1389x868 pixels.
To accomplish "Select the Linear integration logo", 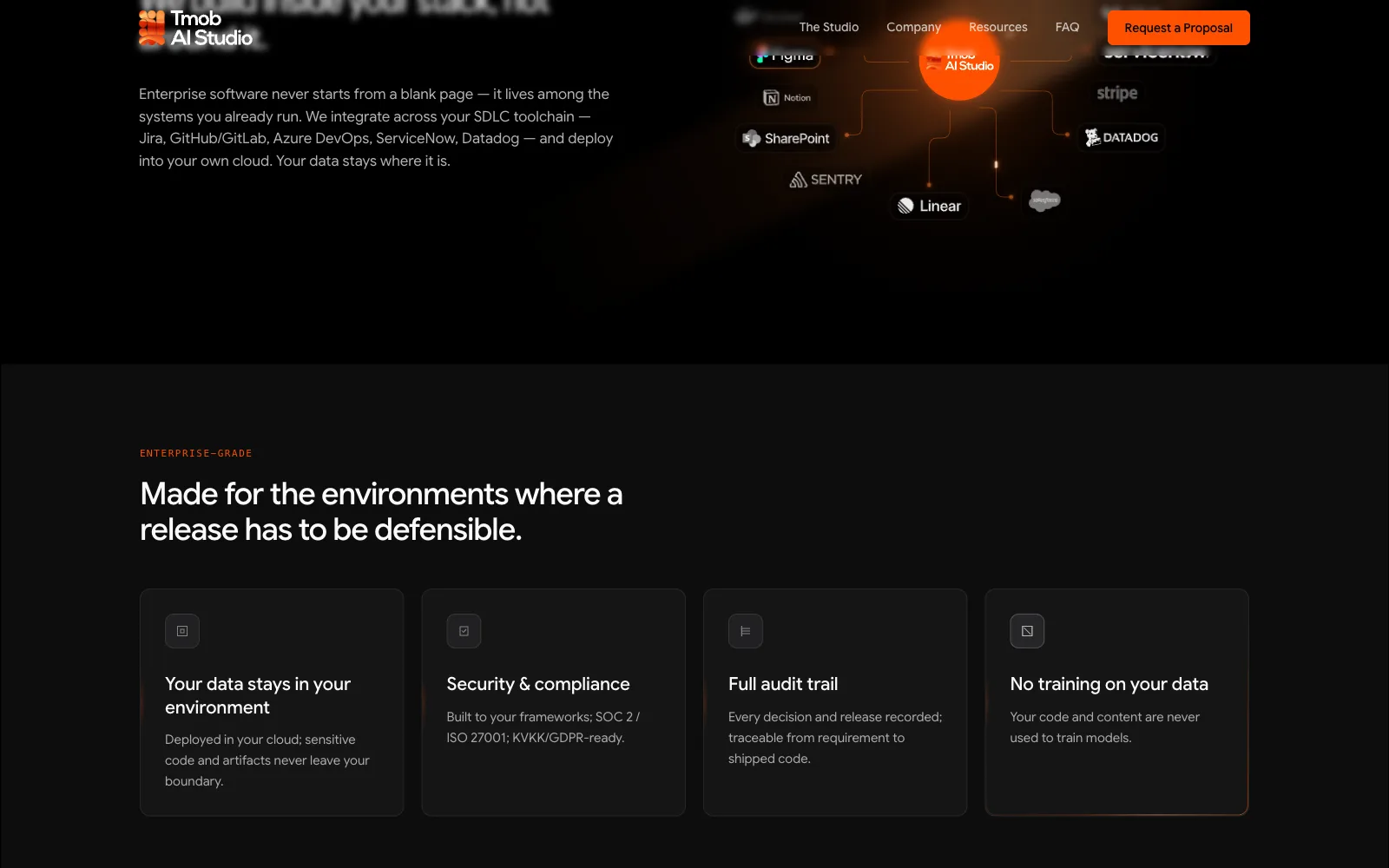I will click(x=929, y=206).
